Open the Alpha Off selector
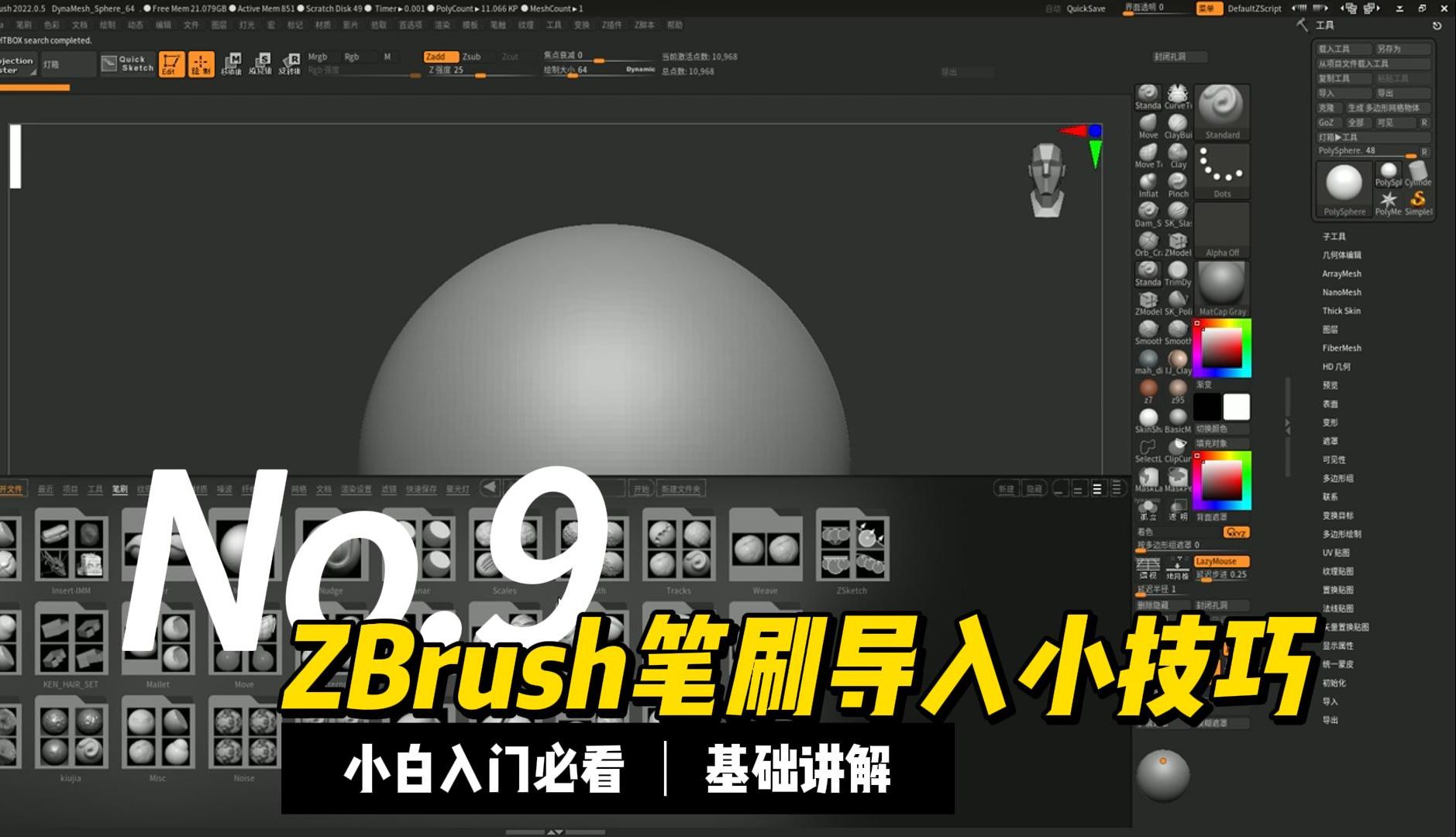 click(1222, 230)
